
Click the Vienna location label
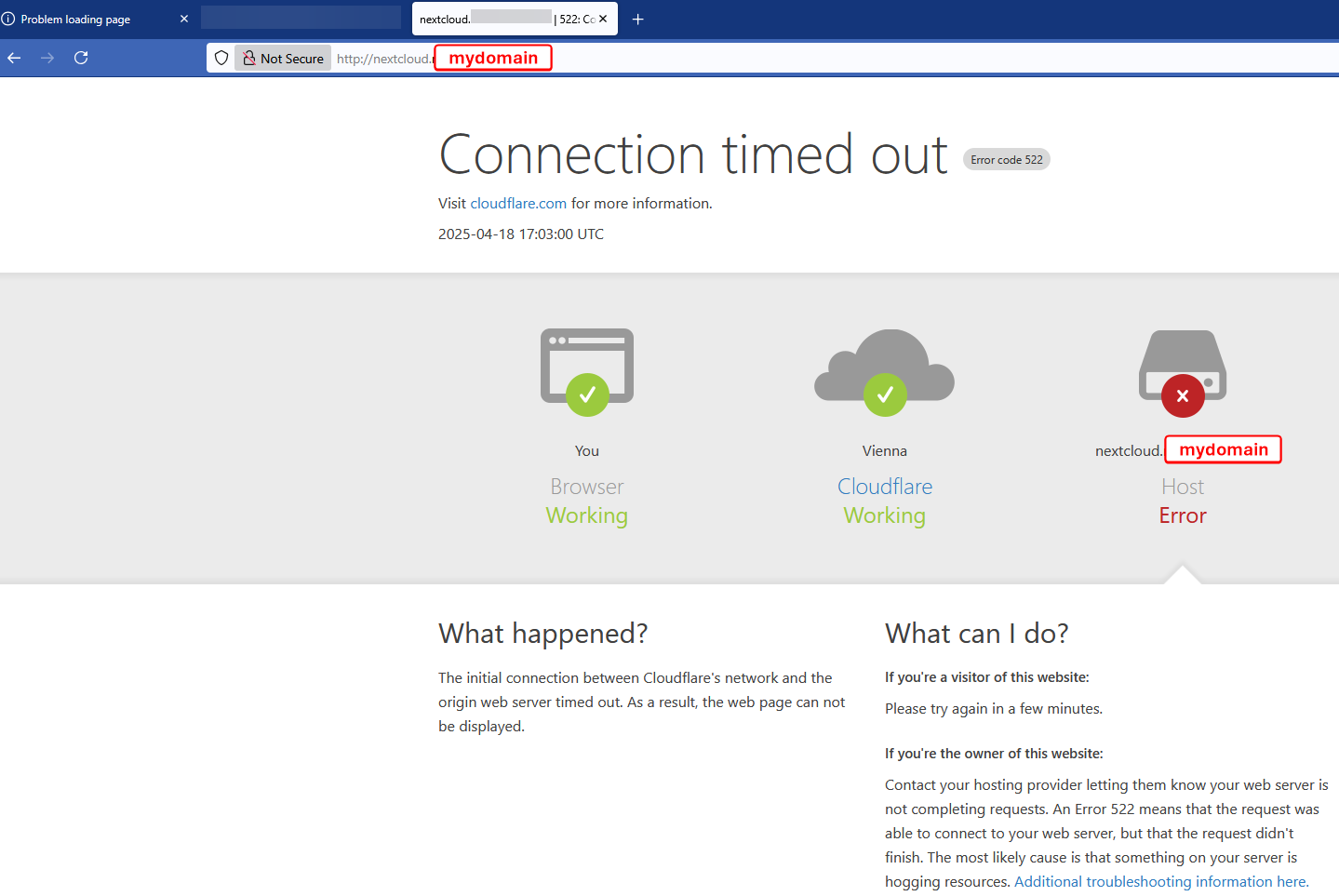pos(885,450)
